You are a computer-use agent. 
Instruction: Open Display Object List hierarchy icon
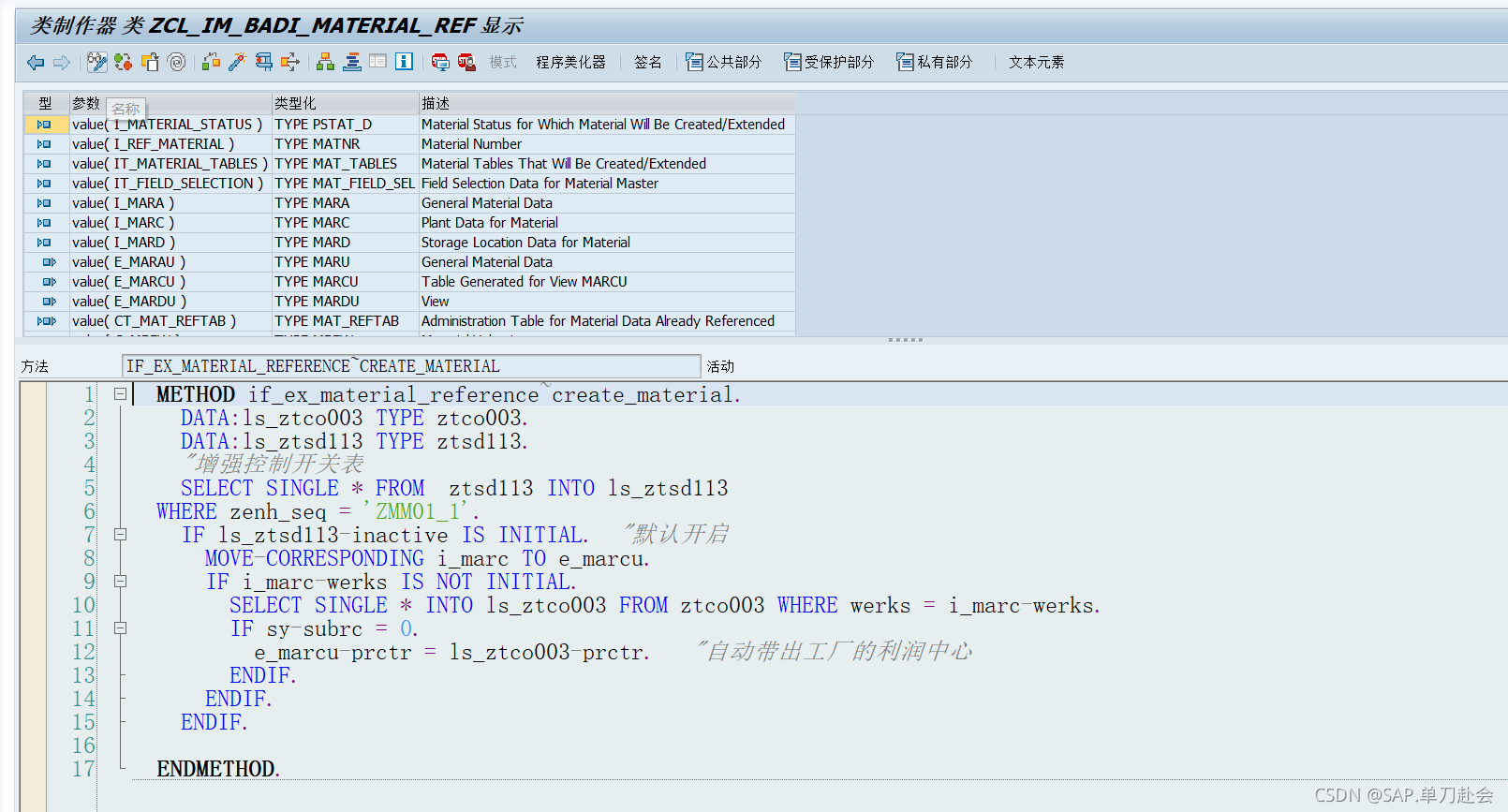pyautogui.click(x=325, y=63)
